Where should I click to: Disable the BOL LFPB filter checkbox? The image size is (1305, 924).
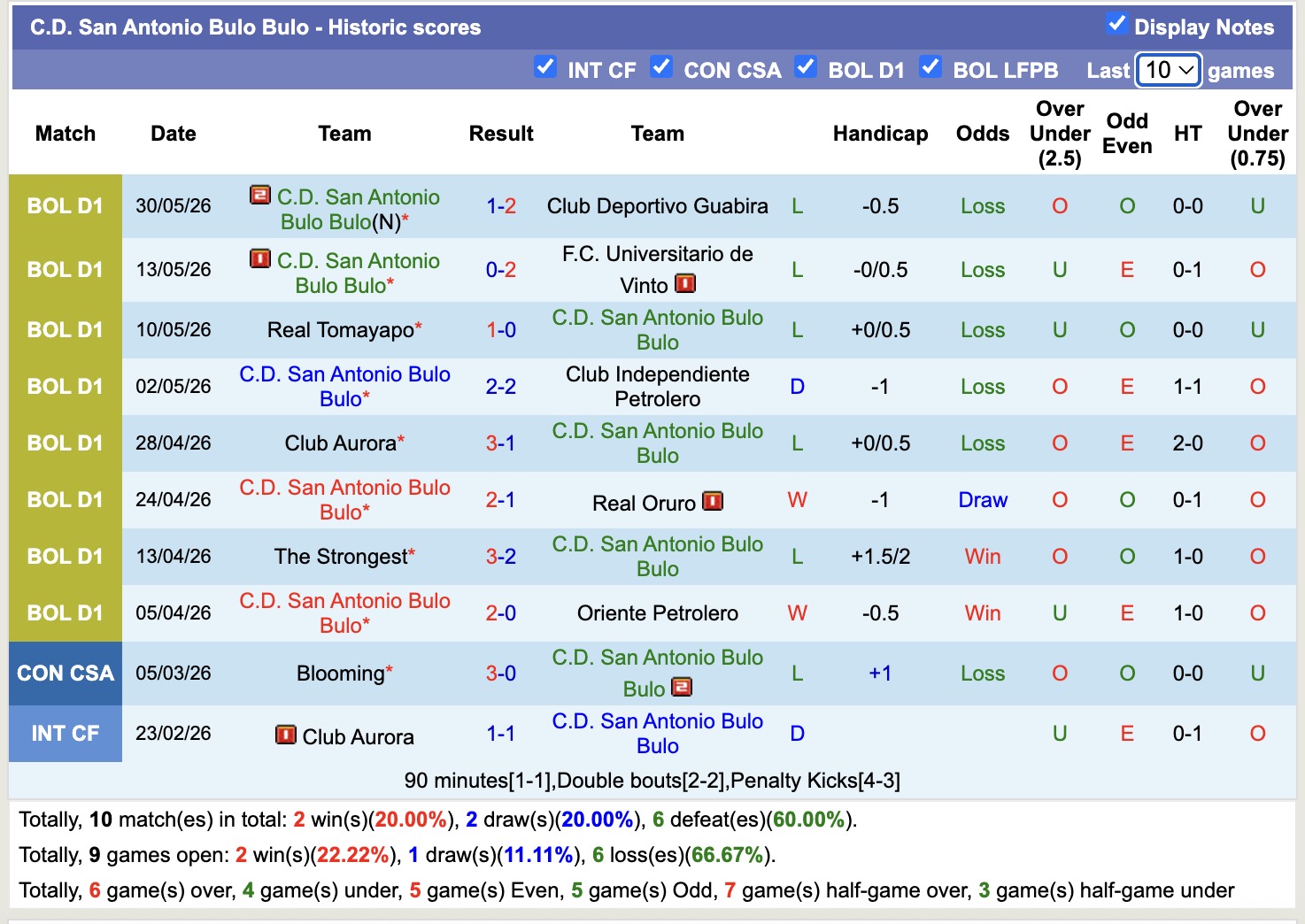coord(930,67)
